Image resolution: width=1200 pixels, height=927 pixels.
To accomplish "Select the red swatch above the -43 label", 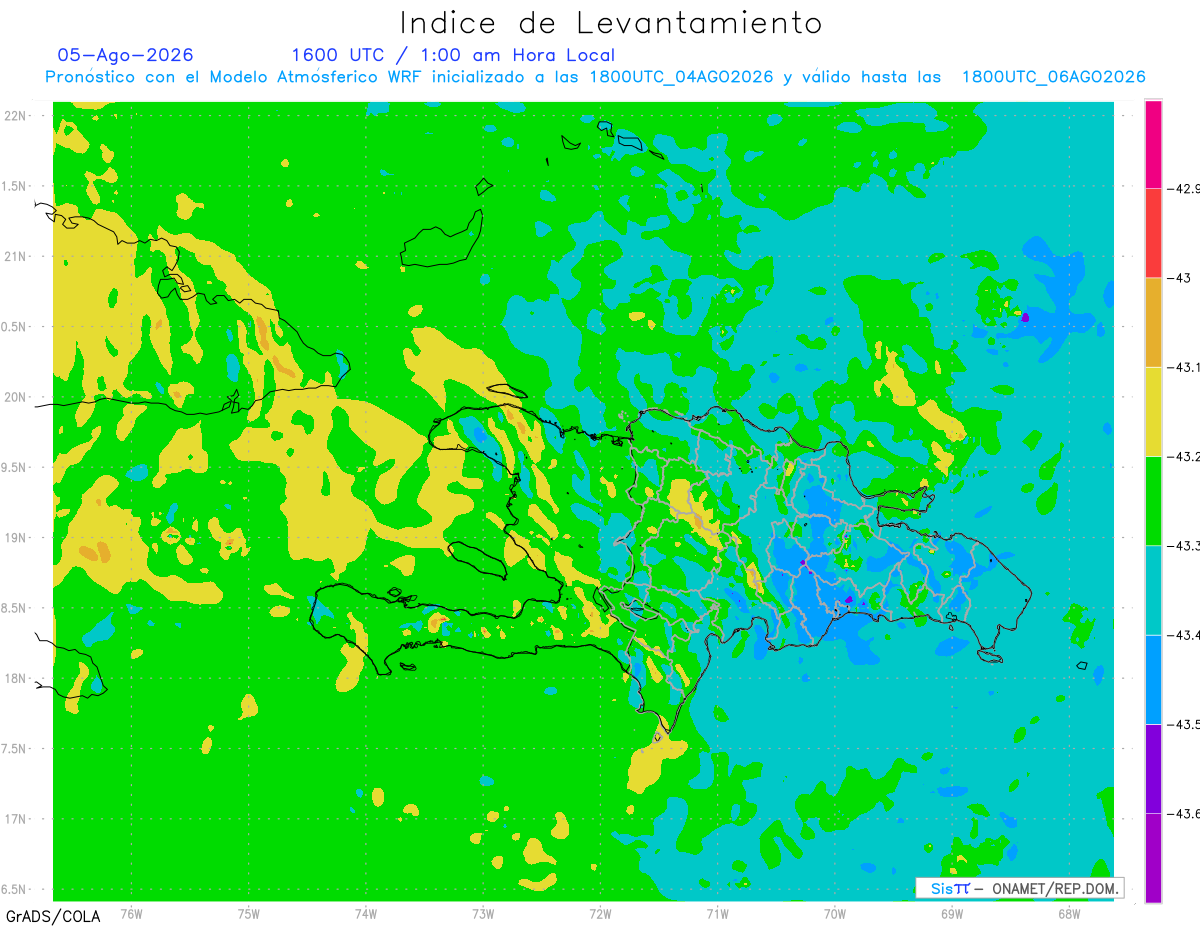I will (1153, 233).
